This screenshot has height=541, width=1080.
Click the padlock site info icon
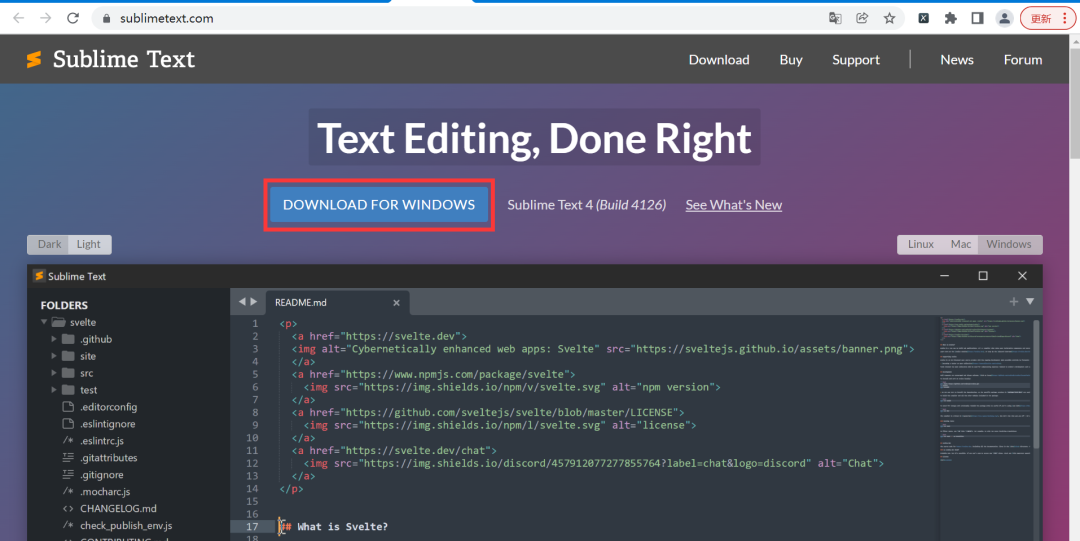point(106,19)
